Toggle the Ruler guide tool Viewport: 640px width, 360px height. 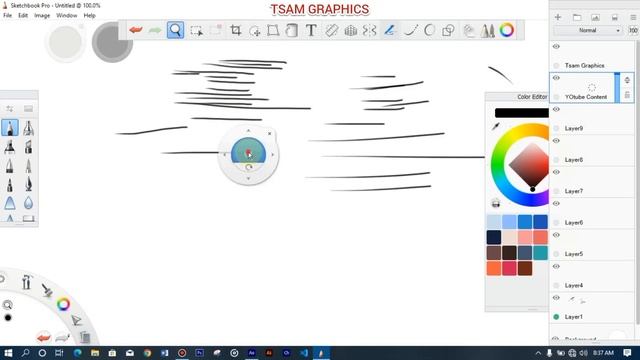tap(331, 30)
